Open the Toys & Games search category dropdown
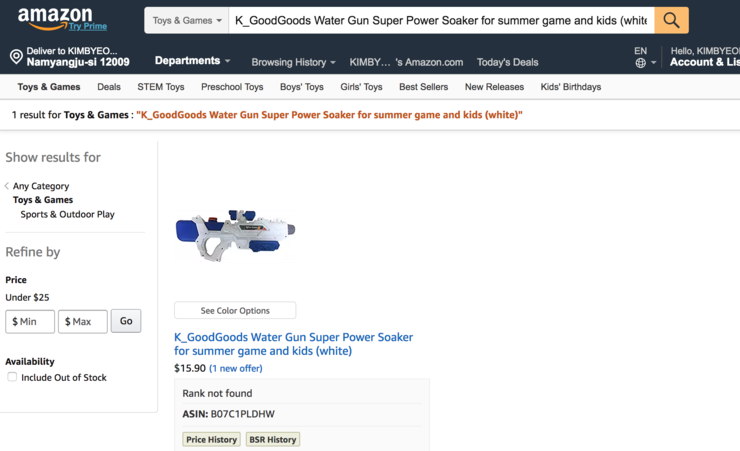The width and height of the screenshot is (740, 451). [187, 20]
